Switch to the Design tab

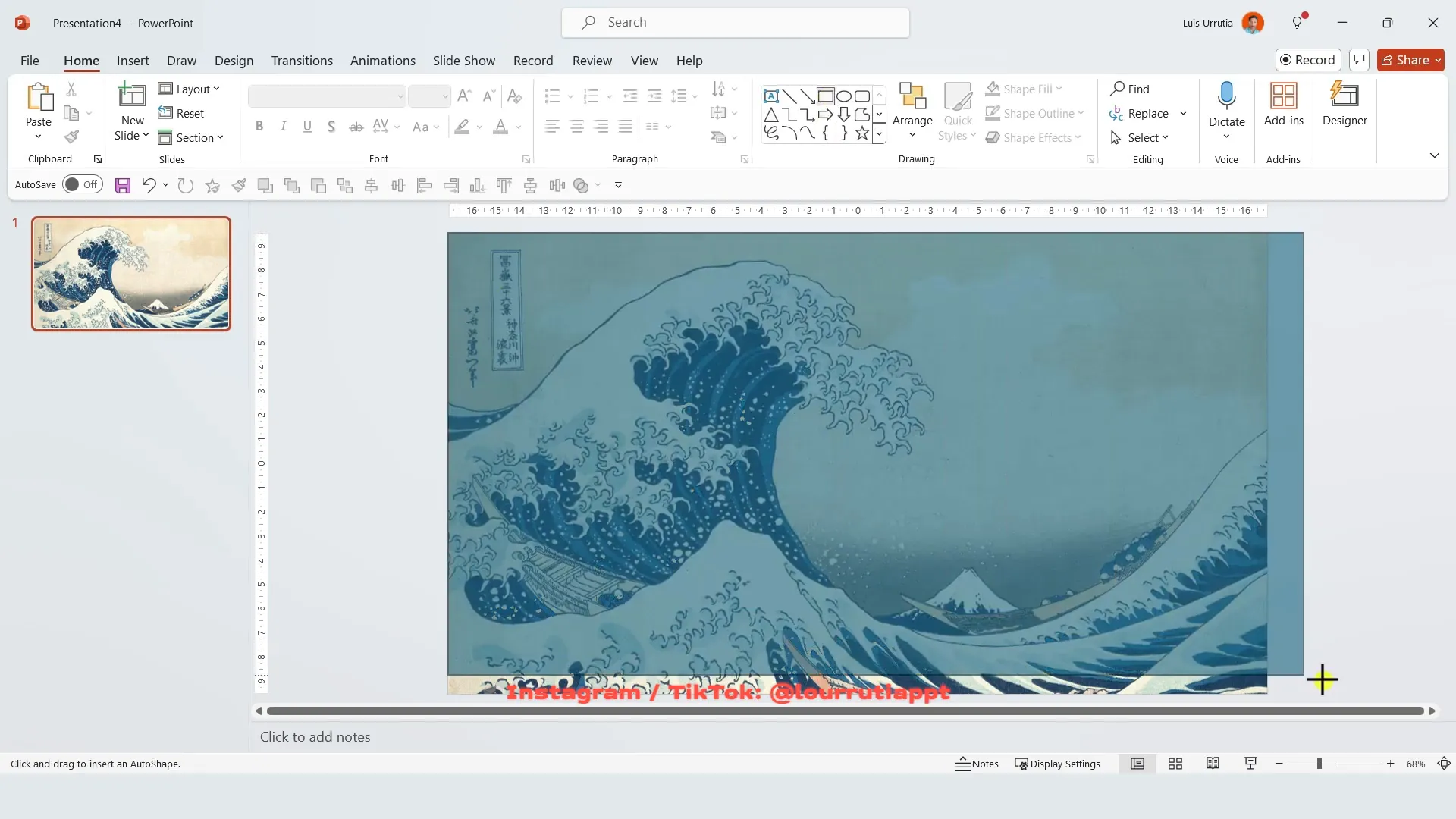pos(234,61)
